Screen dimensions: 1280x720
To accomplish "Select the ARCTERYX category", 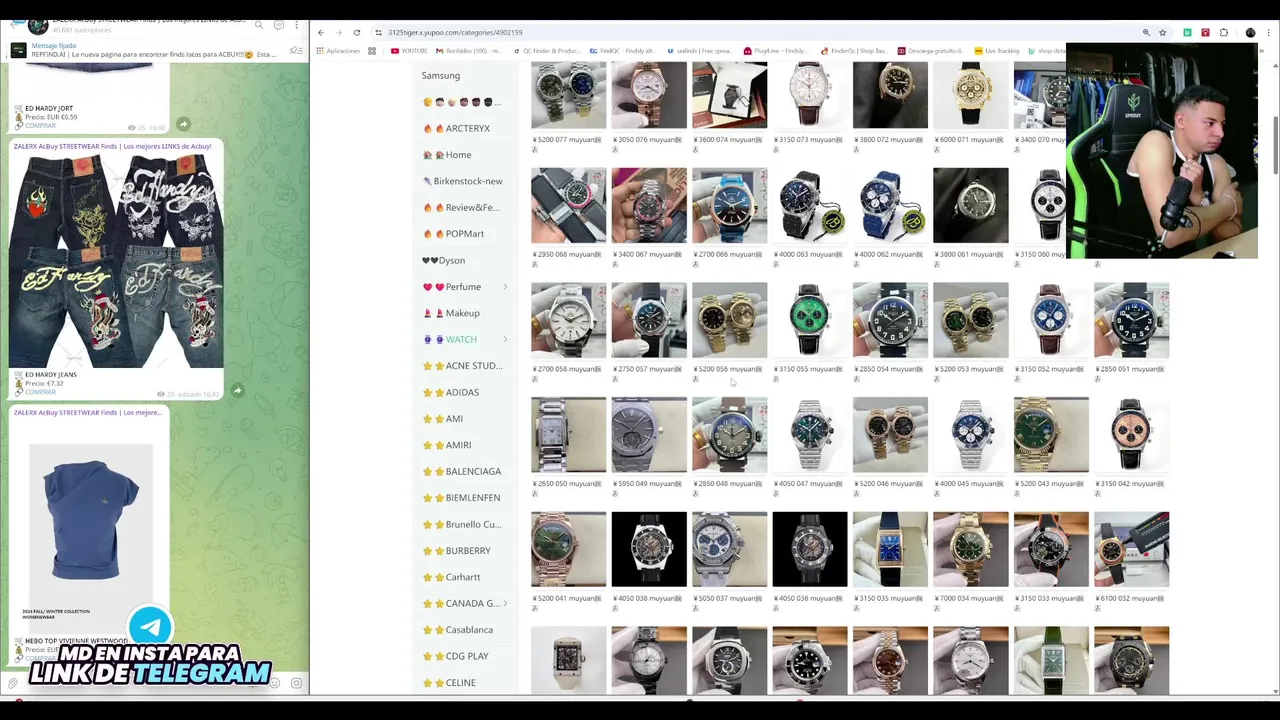I will click(x=457, y=129).
